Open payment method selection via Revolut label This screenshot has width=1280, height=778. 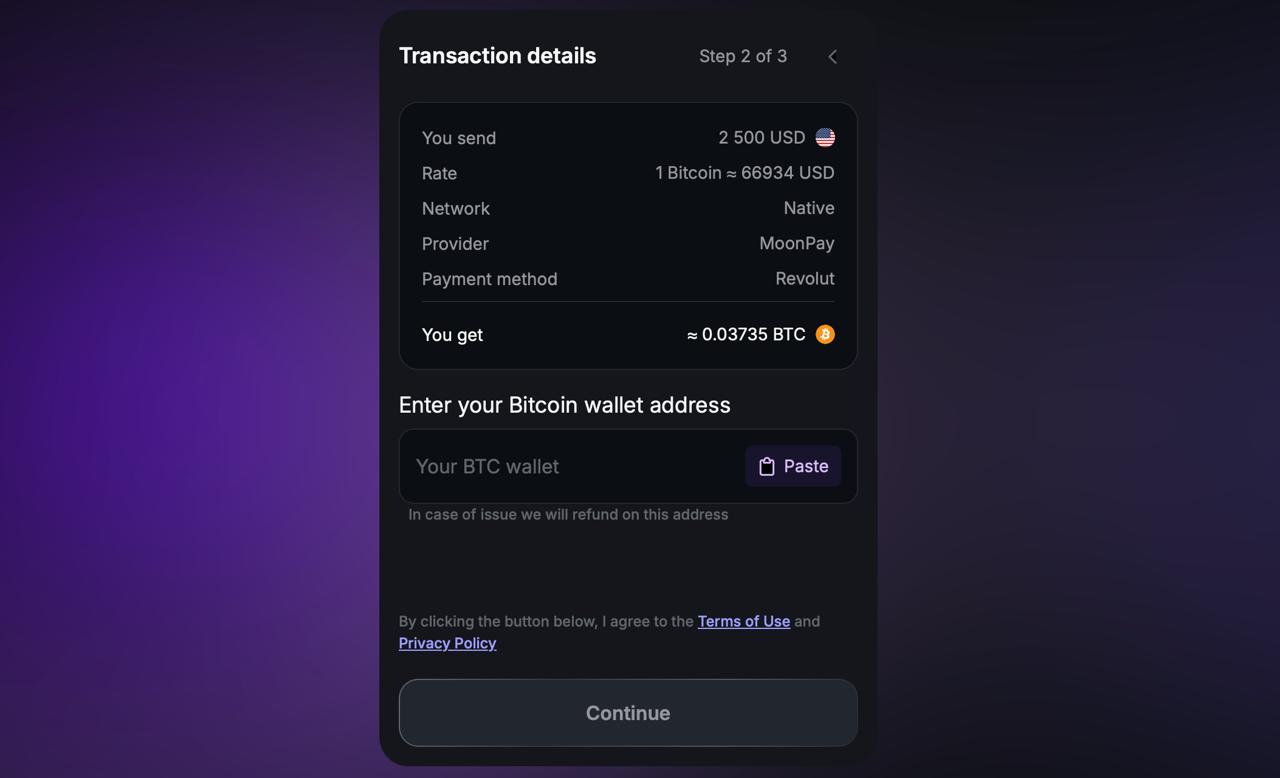(x=805, y=279)
